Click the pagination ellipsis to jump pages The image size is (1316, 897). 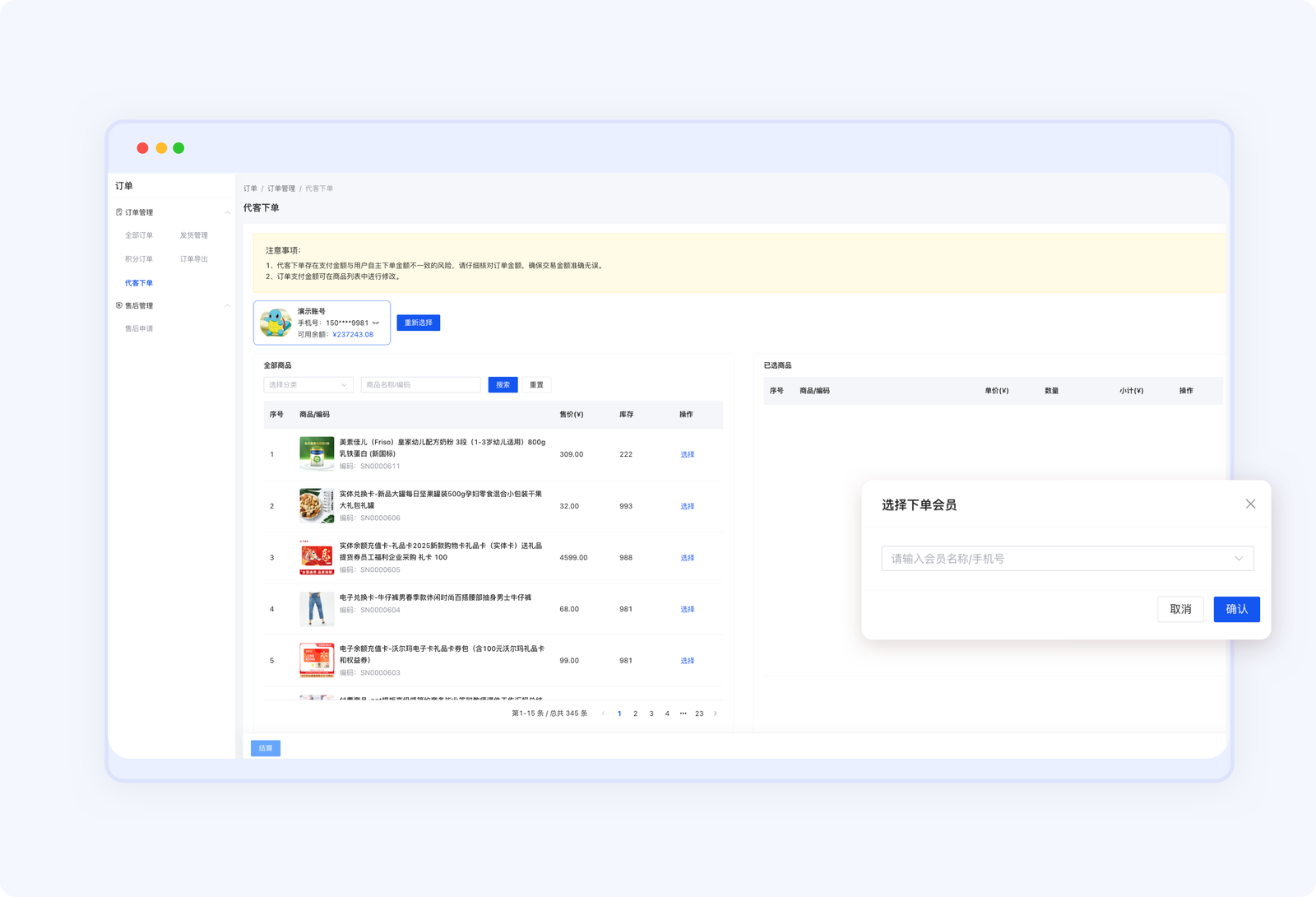tap(683, 713)
